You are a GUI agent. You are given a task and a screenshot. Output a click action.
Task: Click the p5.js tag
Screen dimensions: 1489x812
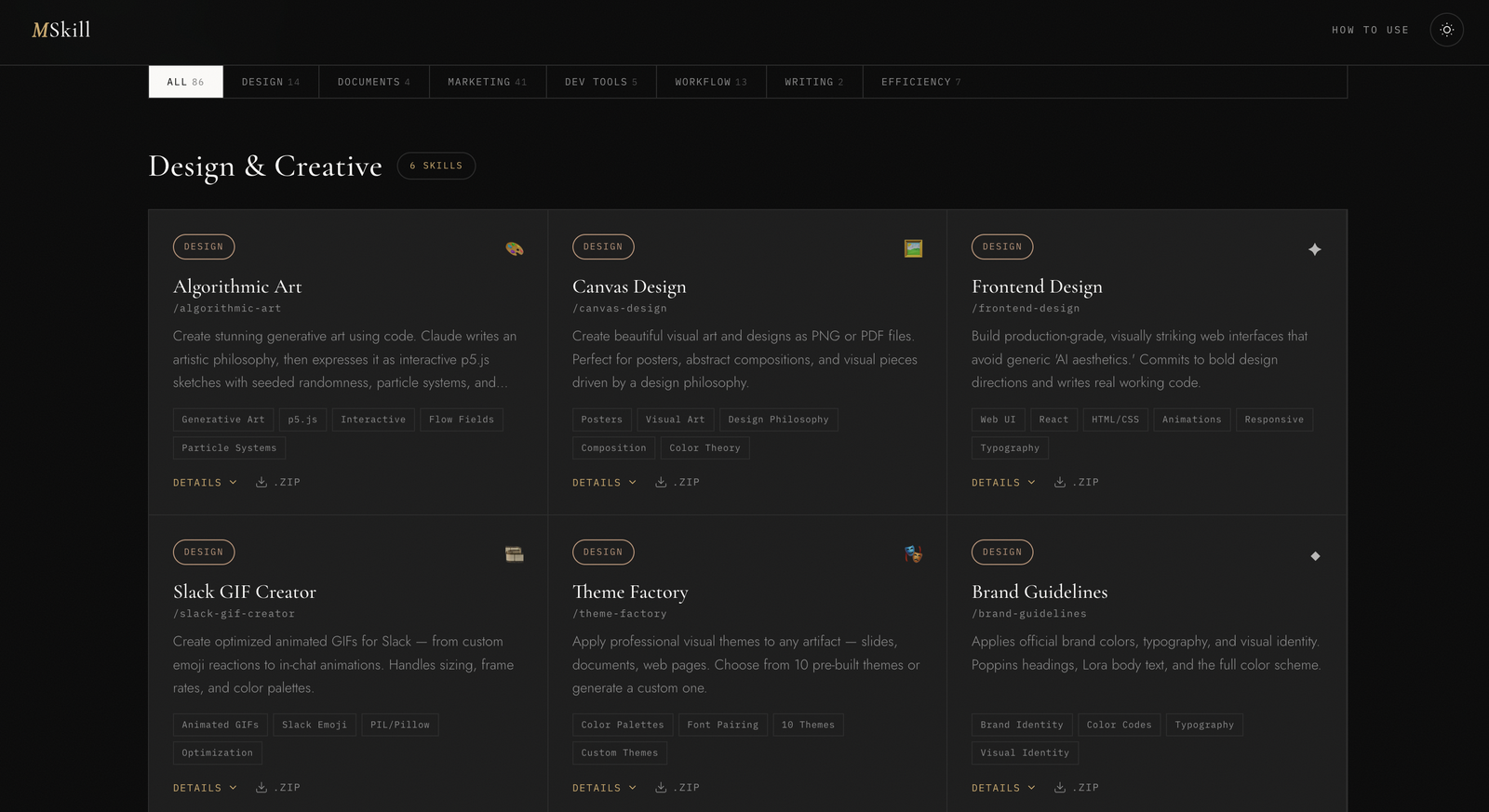point(302,419)
